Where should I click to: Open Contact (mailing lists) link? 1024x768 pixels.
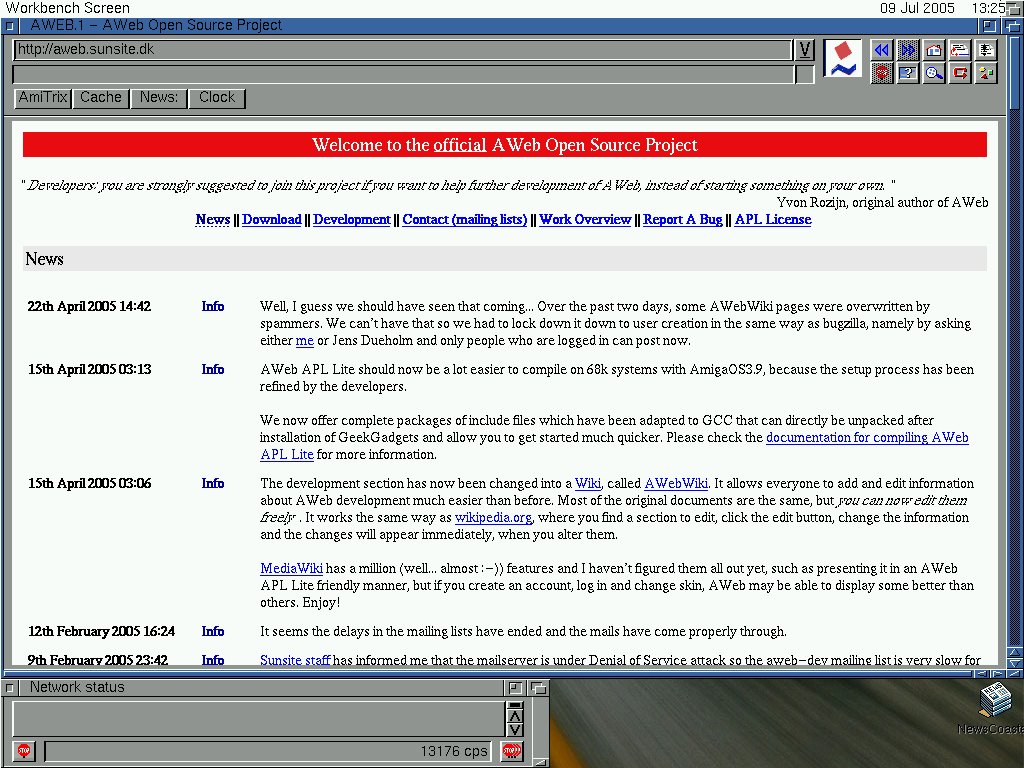464,219
